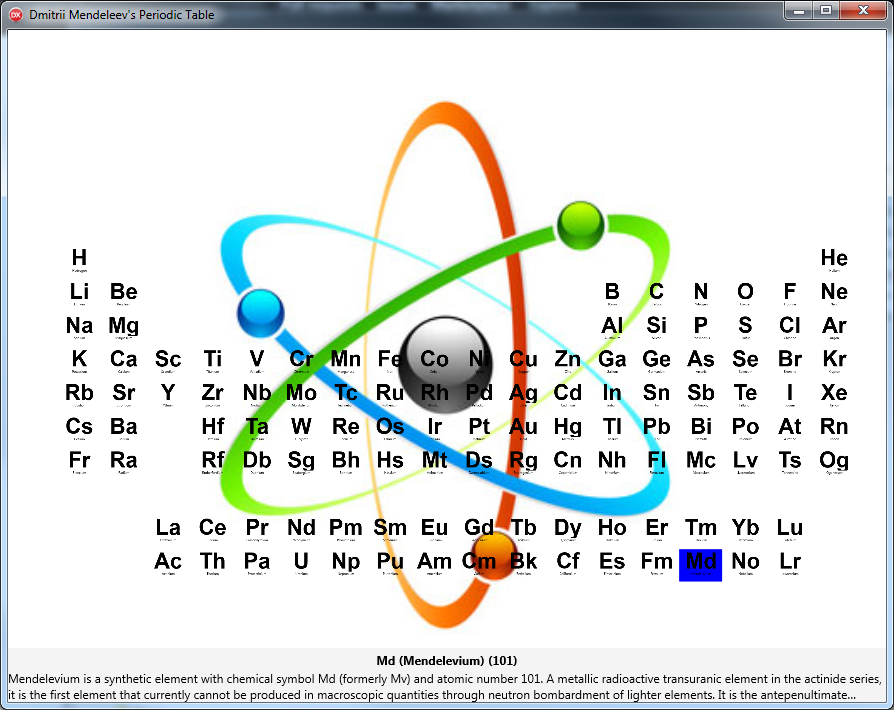This screenshot has width=894, height=710.
Task: Pick the Ag element
Action: coord(523,394)
